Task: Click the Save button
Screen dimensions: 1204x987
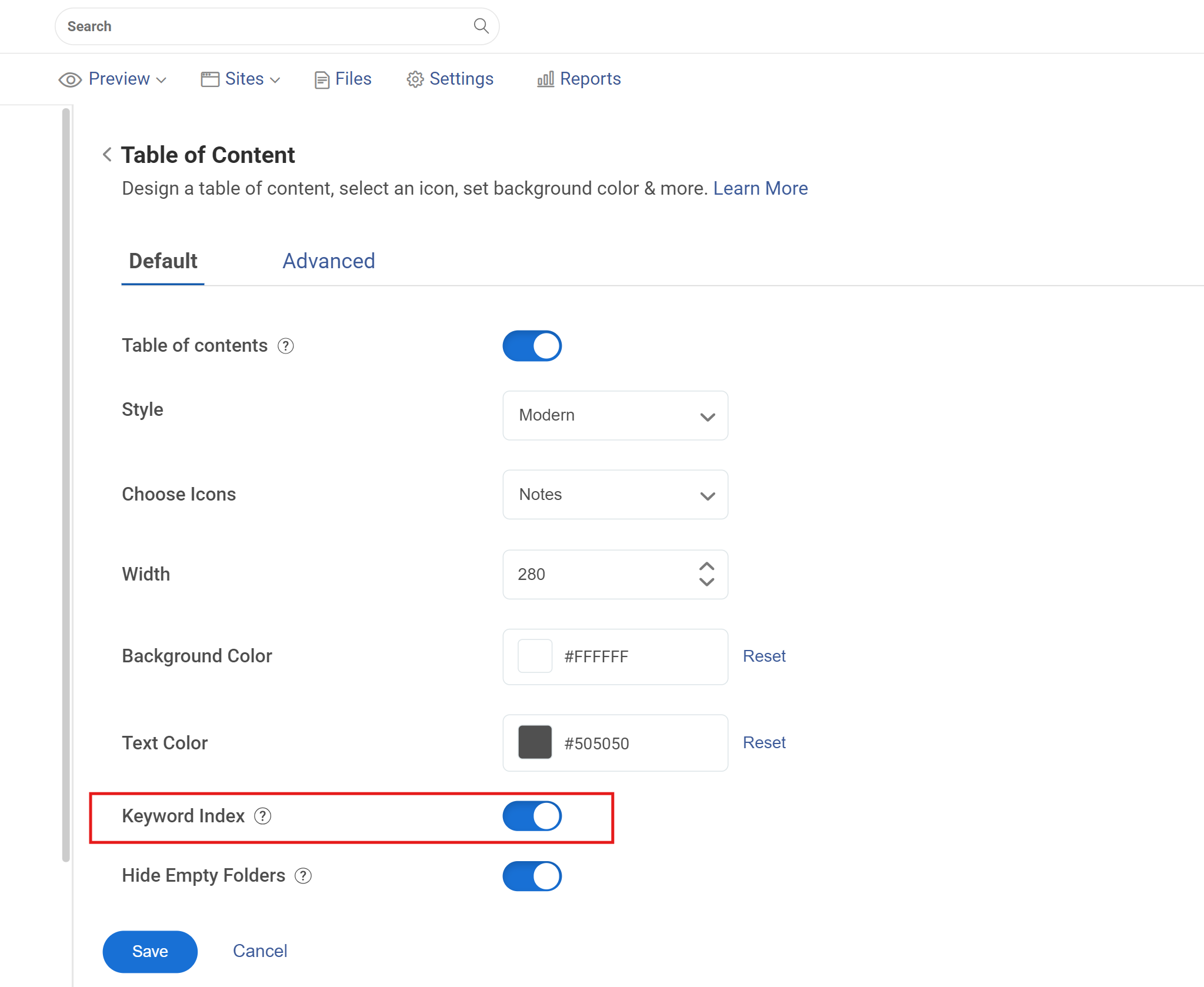Action: [x=150, y=951]
